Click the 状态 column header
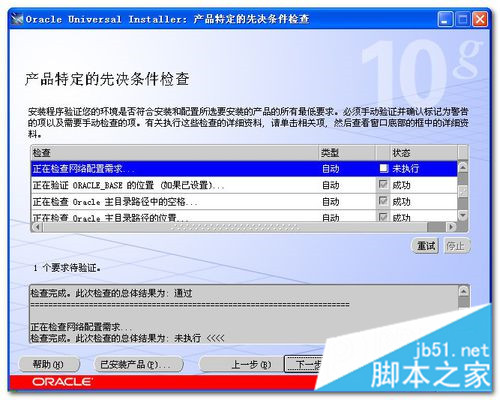The height and width of the screenshot is (400, 500). click(424, 153)
